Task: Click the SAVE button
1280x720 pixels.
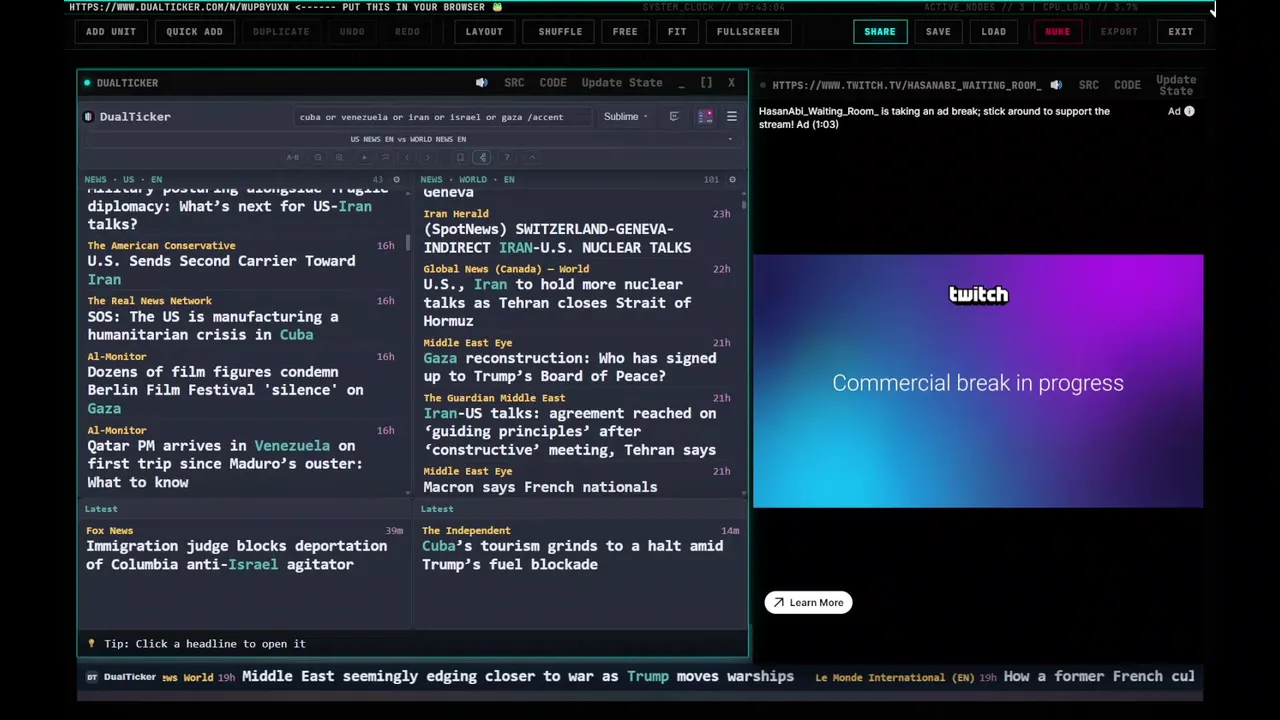Action: 938,31
